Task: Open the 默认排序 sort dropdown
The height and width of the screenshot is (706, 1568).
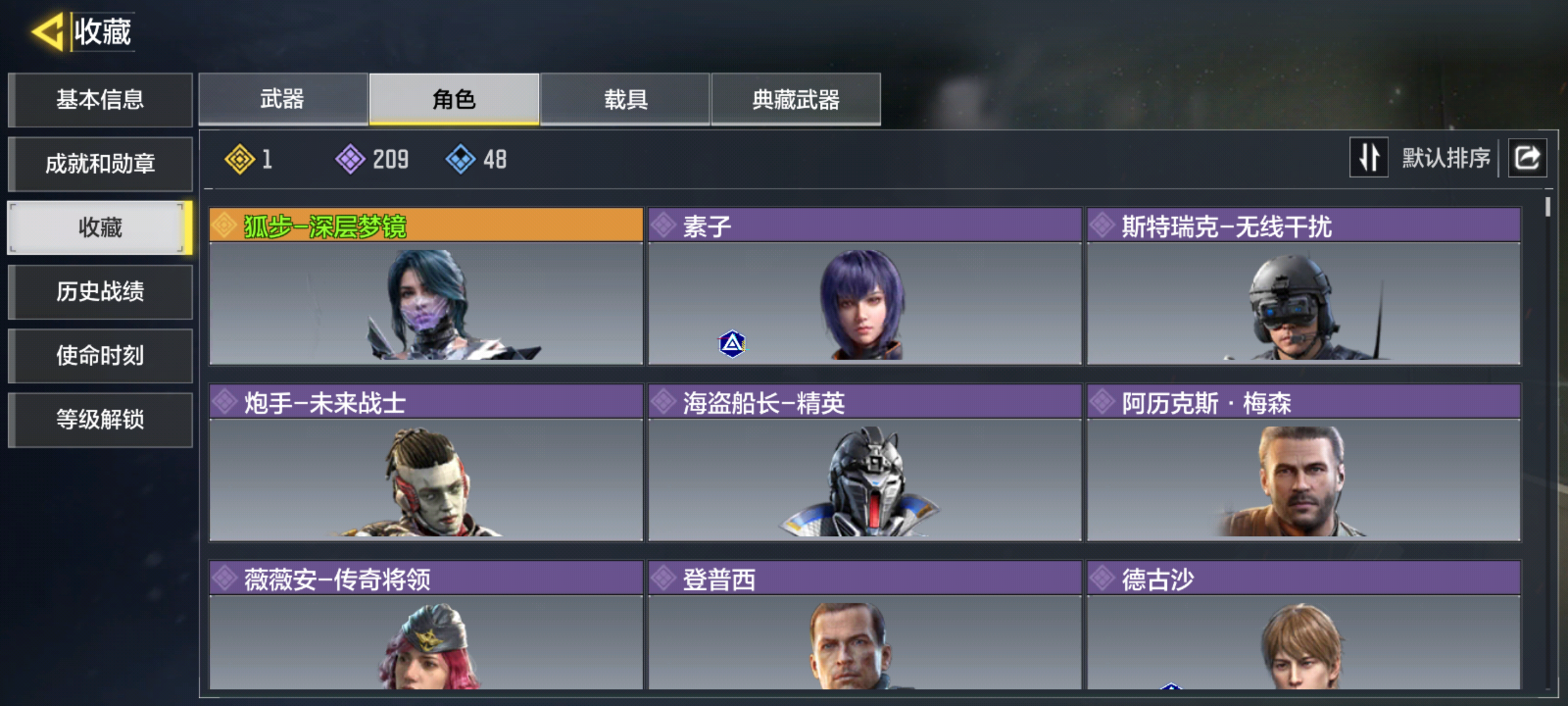Action: click(x=1446, y=158)
